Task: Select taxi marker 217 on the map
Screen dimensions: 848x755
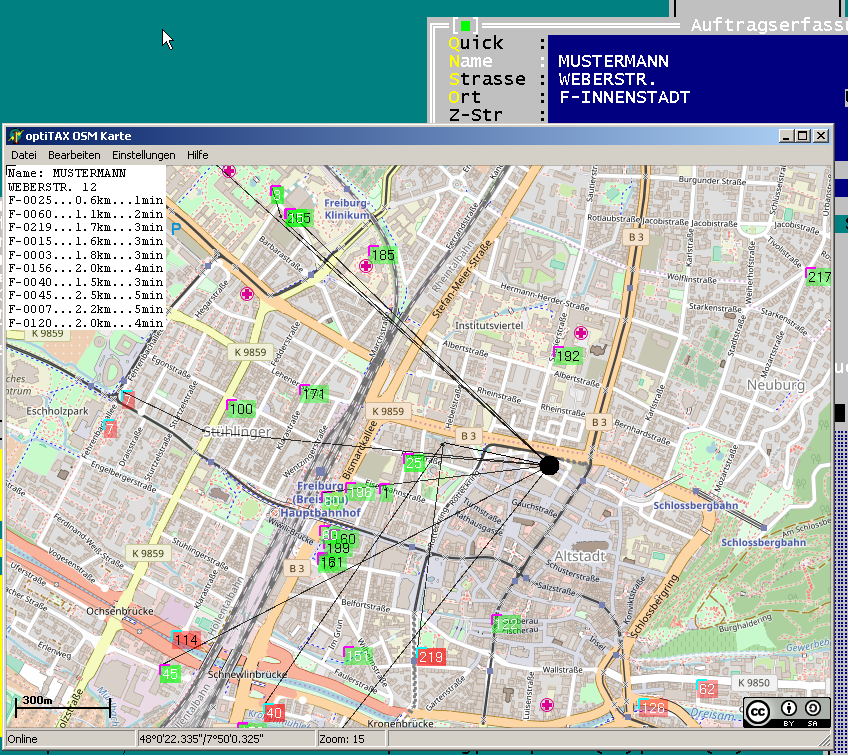Action: coord(818,277)
